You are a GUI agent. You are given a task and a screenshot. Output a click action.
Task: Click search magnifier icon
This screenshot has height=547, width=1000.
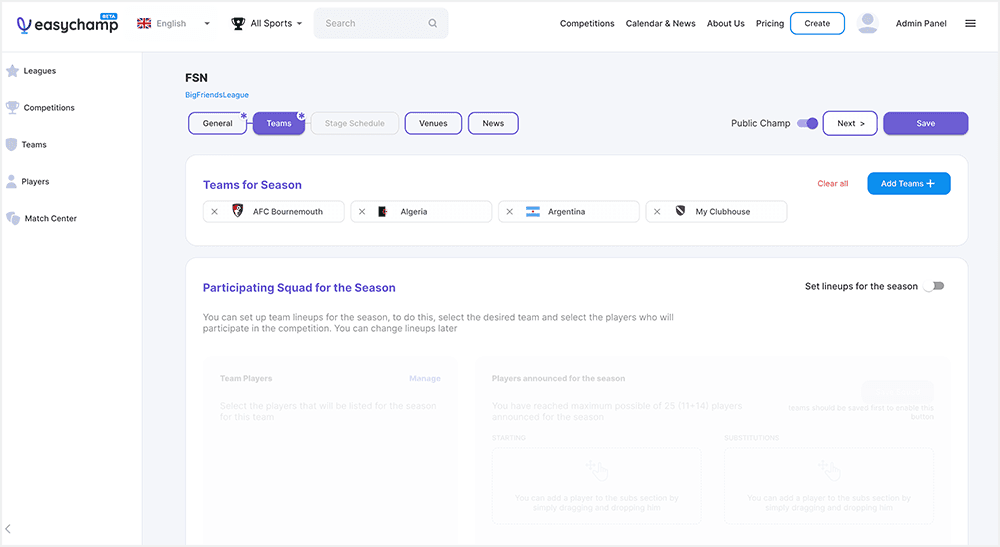[x=432, y=24]
